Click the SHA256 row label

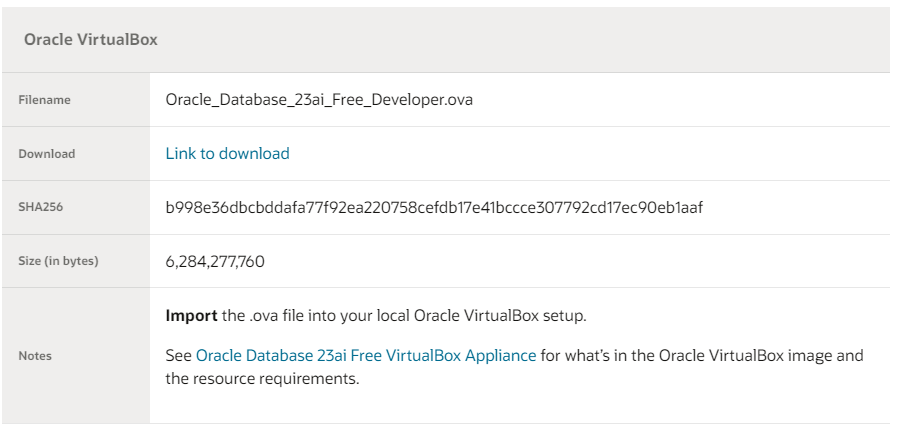click(x=40, y=207)
